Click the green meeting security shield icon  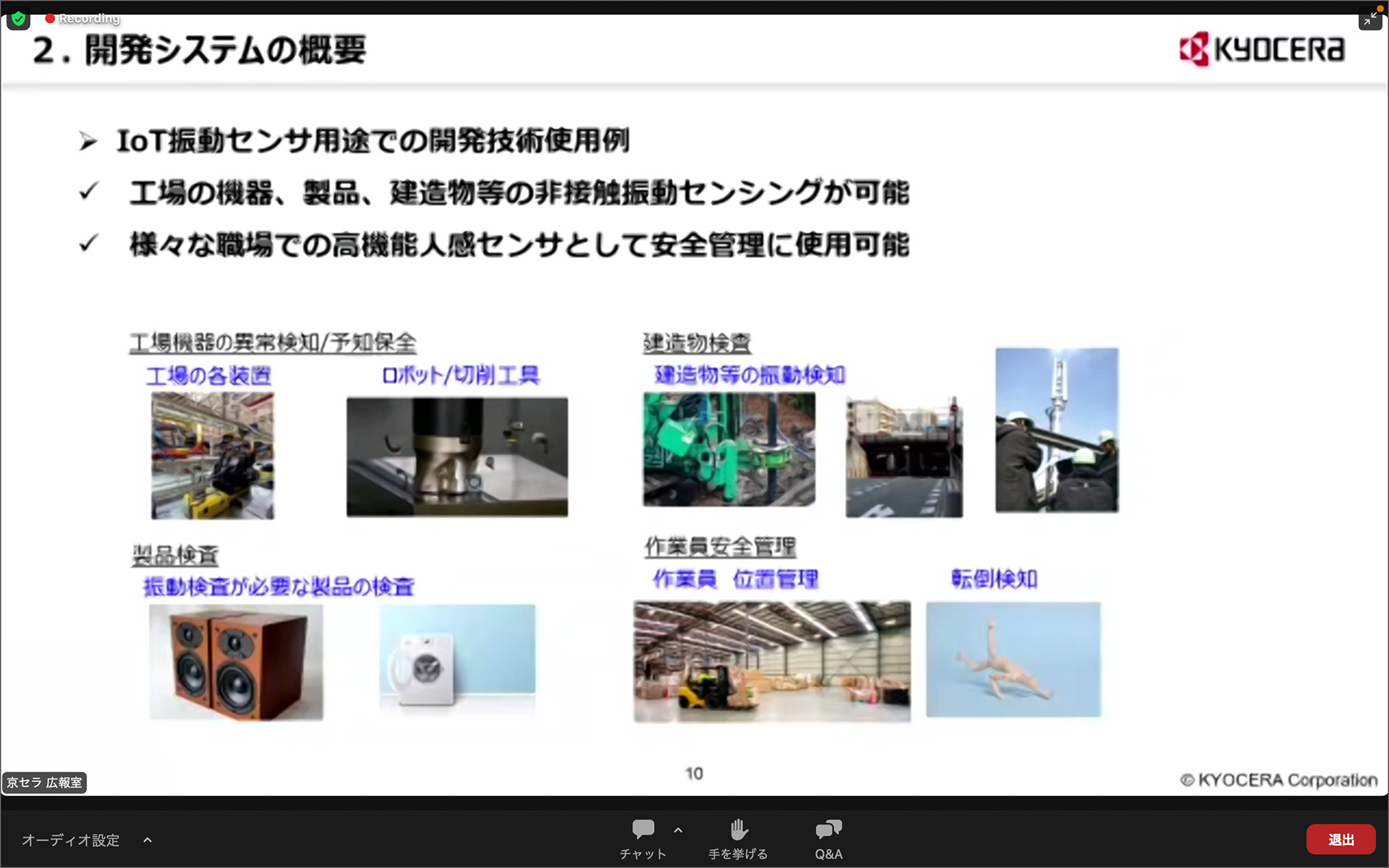pos(17,20)
